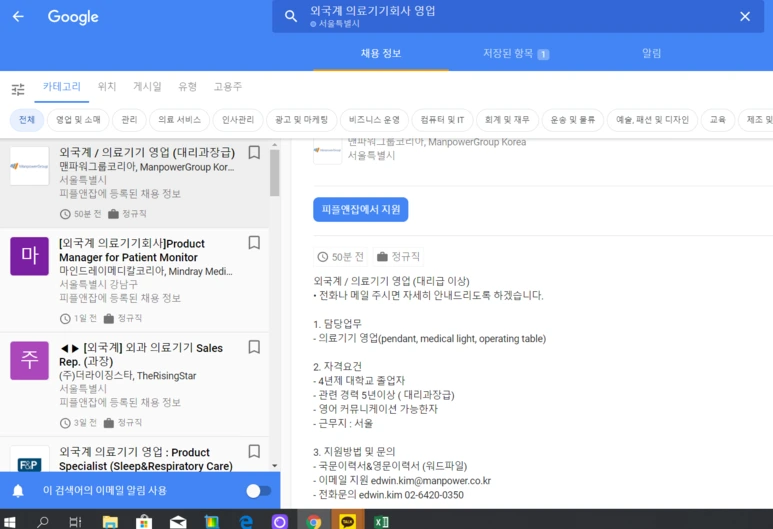The image size is (773, 529).
Task: Select the 게시일 filter tab
Action: 147,87
